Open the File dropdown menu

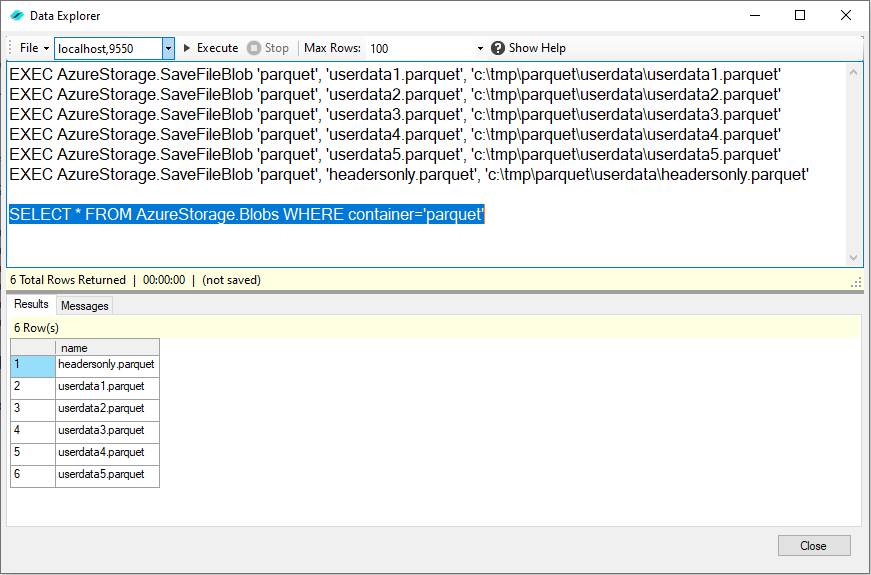(34, 48)
